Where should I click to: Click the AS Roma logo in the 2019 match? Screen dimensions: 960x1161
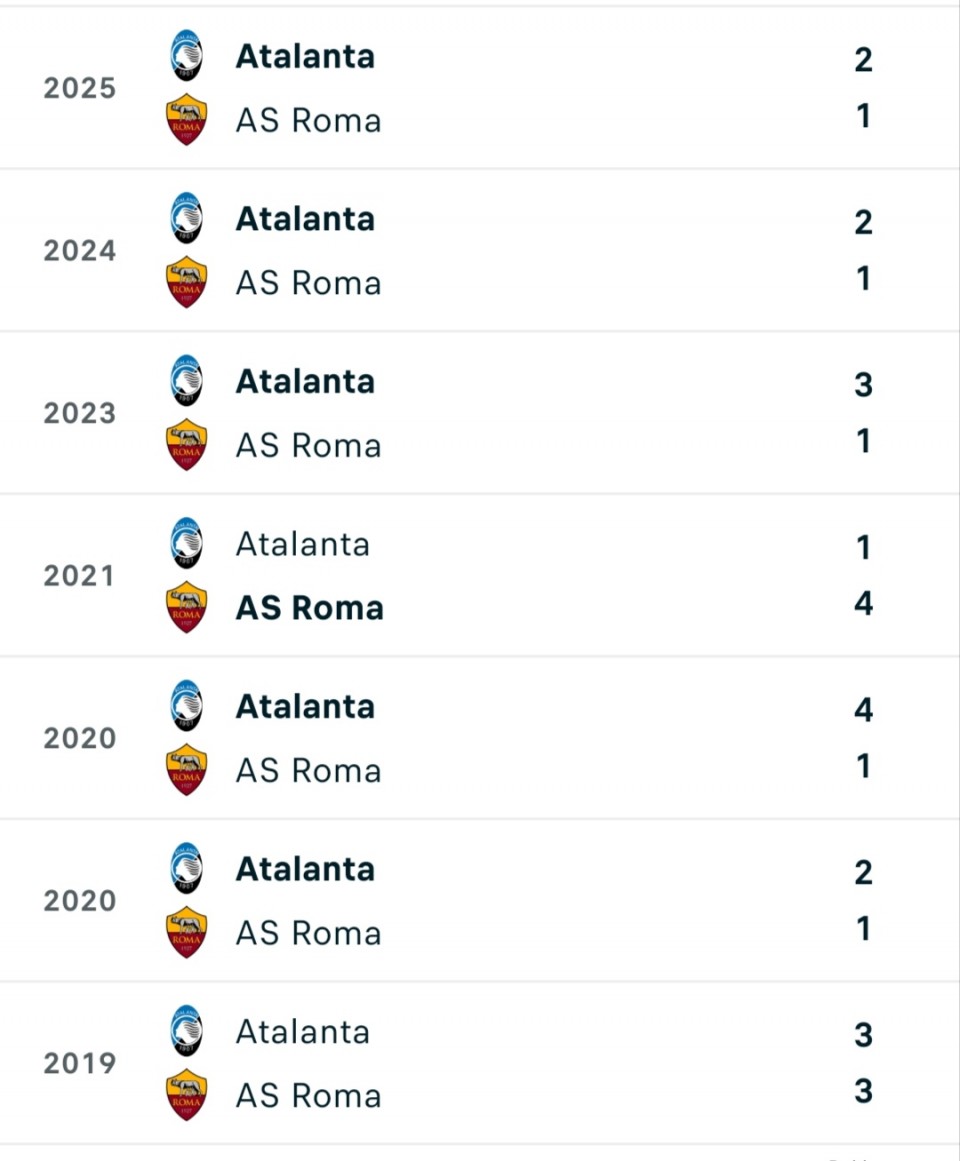coord(186,1095)
